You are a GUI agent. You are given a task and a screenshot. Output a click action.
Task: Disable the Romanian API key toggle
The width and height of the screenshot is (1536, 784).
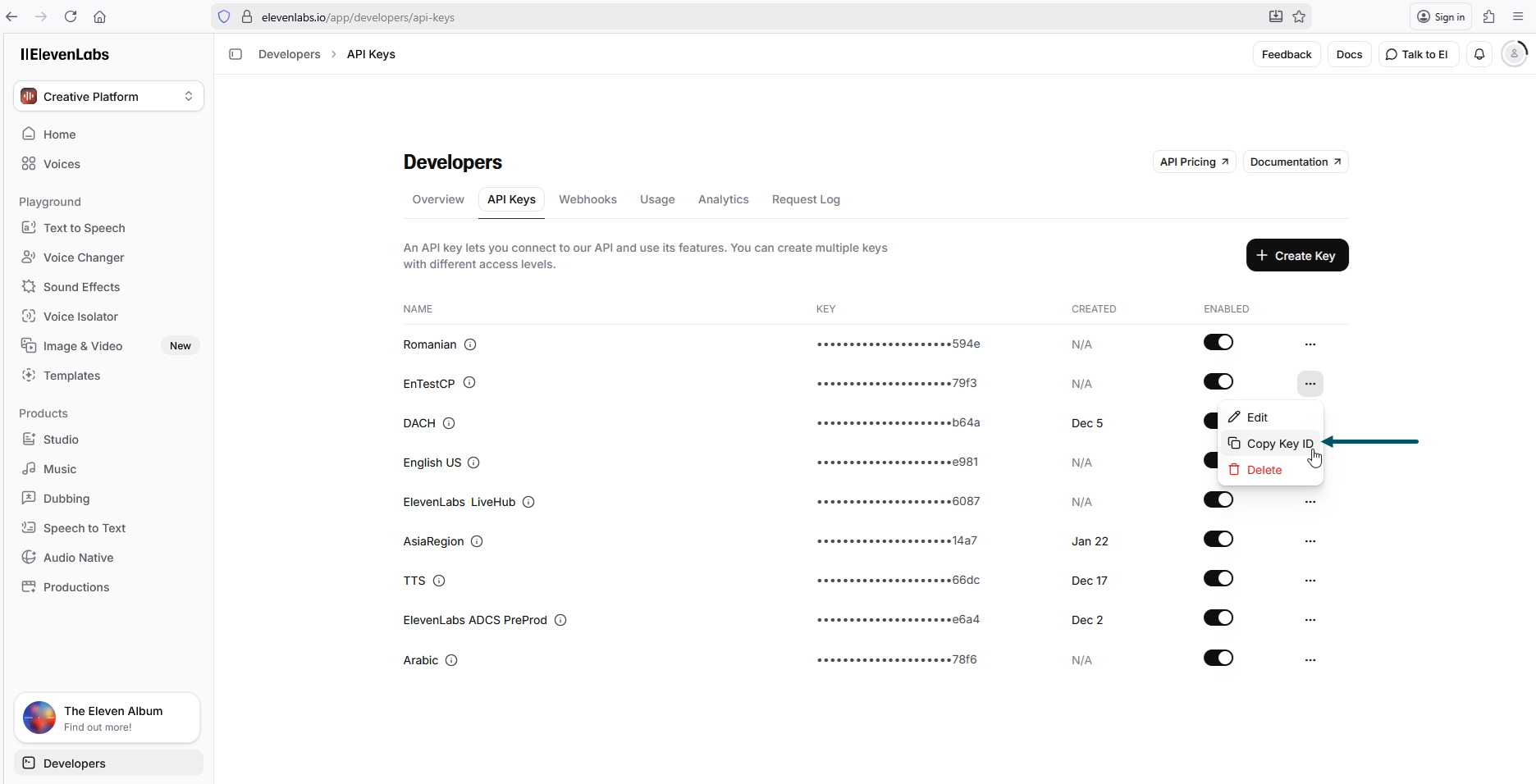1218,343
